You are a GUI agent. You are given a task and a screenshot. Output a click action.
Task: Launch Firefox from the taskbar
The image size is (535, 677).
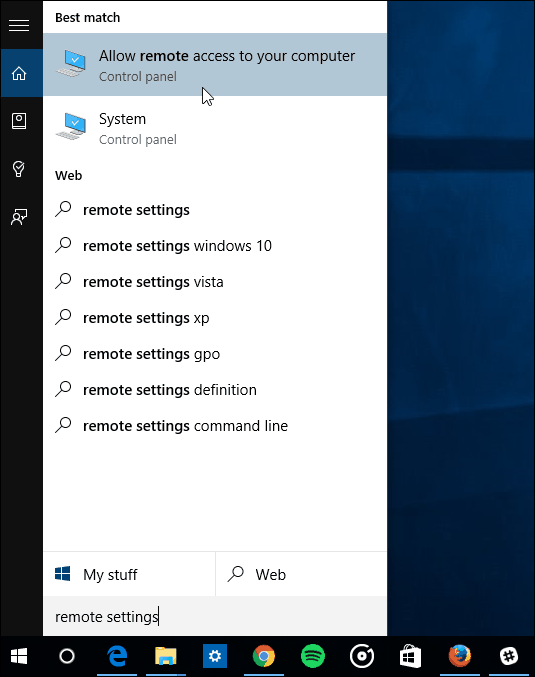coord(459,656)
